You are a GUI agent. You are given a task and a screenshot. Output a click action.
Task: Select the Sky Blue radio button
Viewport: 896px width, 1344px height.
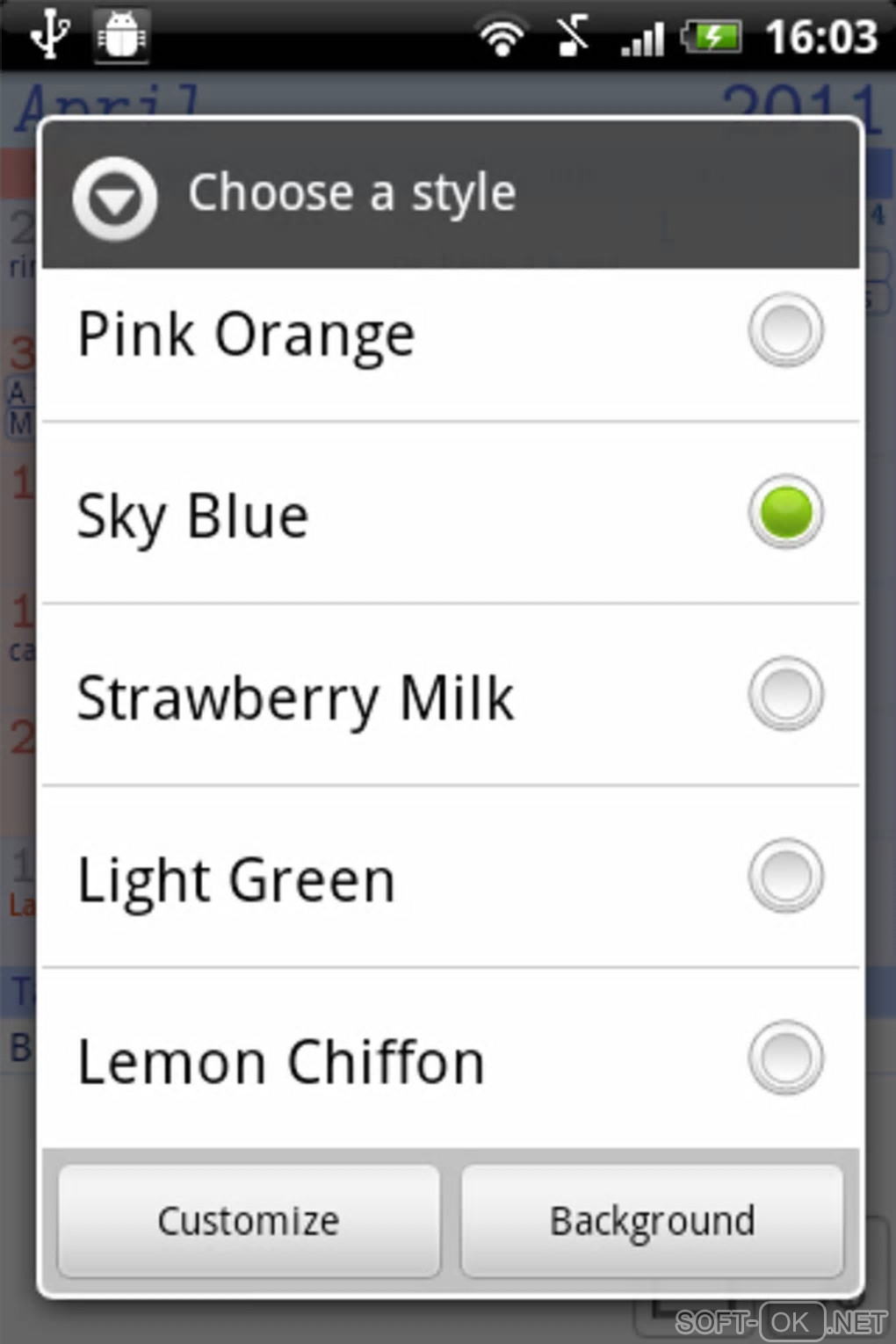click(785, 512)
